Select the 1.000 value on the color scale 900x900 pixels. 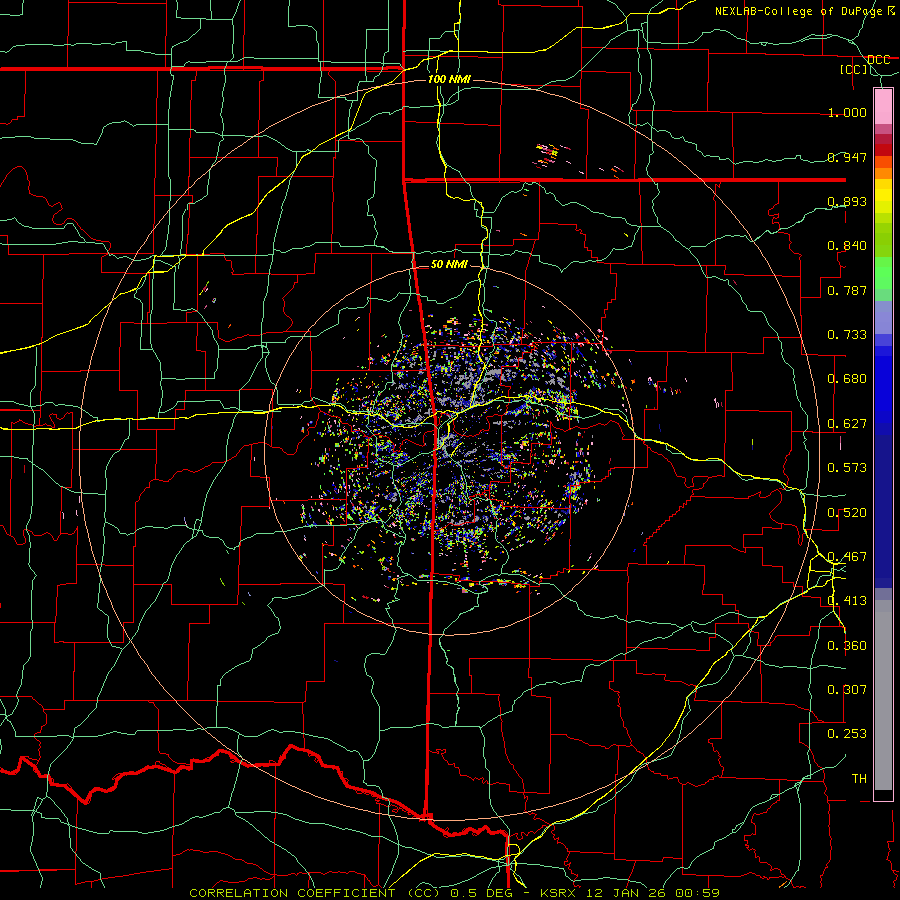[847, 112]
